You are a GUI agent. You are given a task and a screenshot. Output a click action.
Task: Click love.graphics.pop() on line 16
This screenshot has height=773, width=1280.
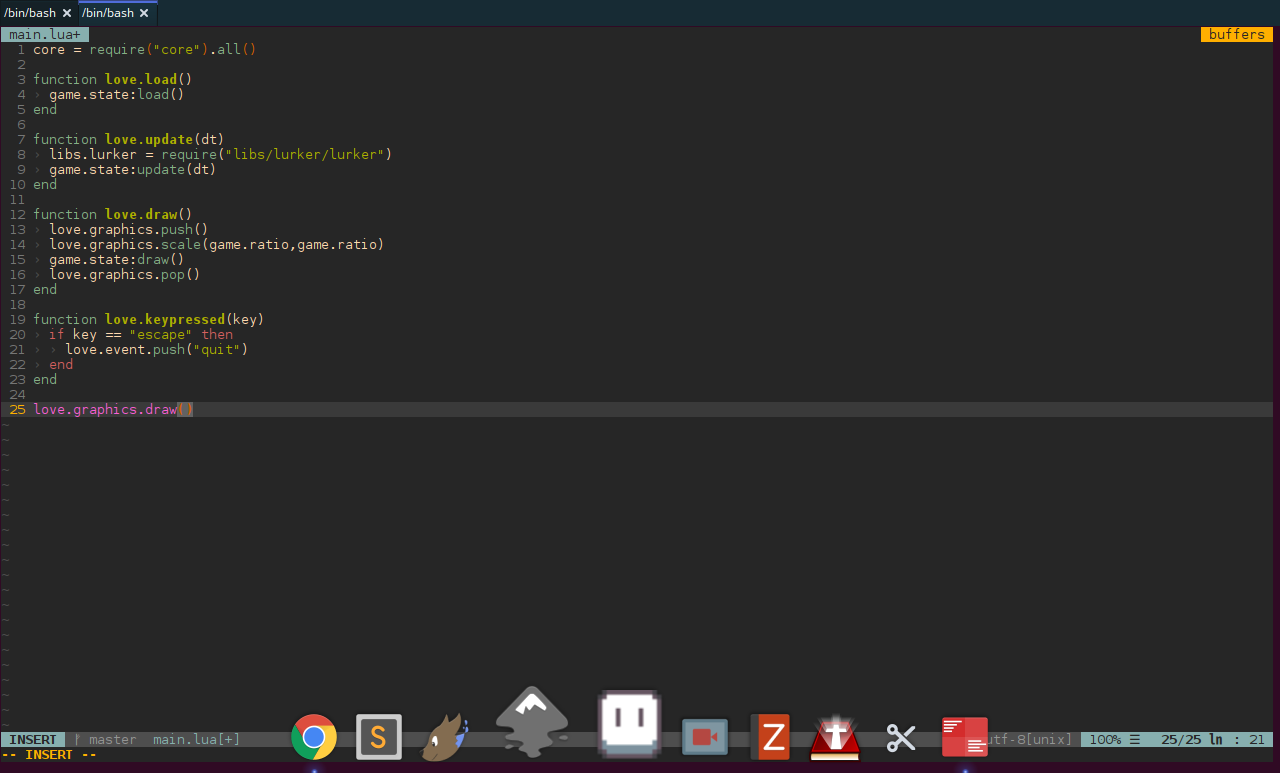point(125,274)
